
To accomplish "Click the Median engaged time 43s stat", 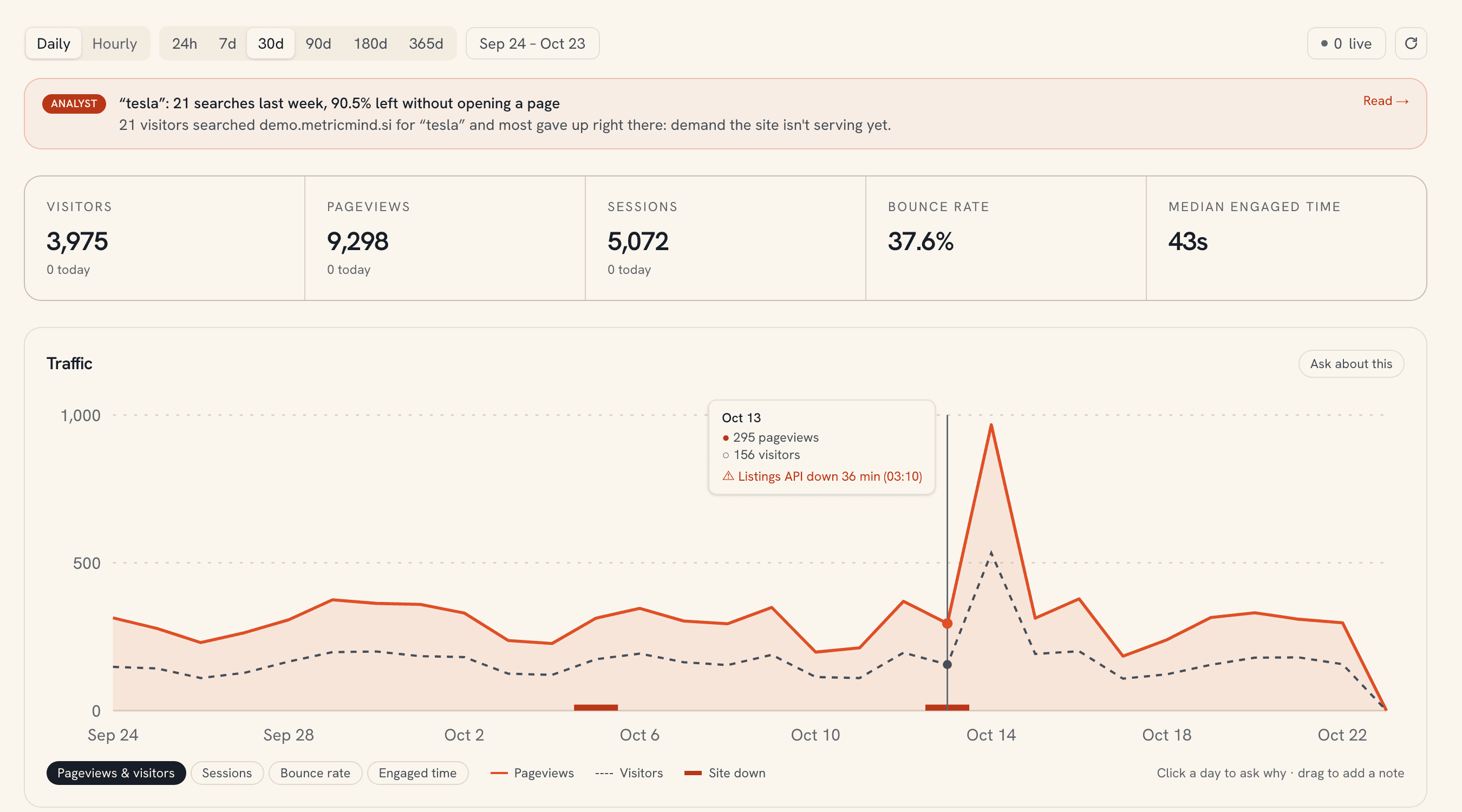I will coord(1286,238).
